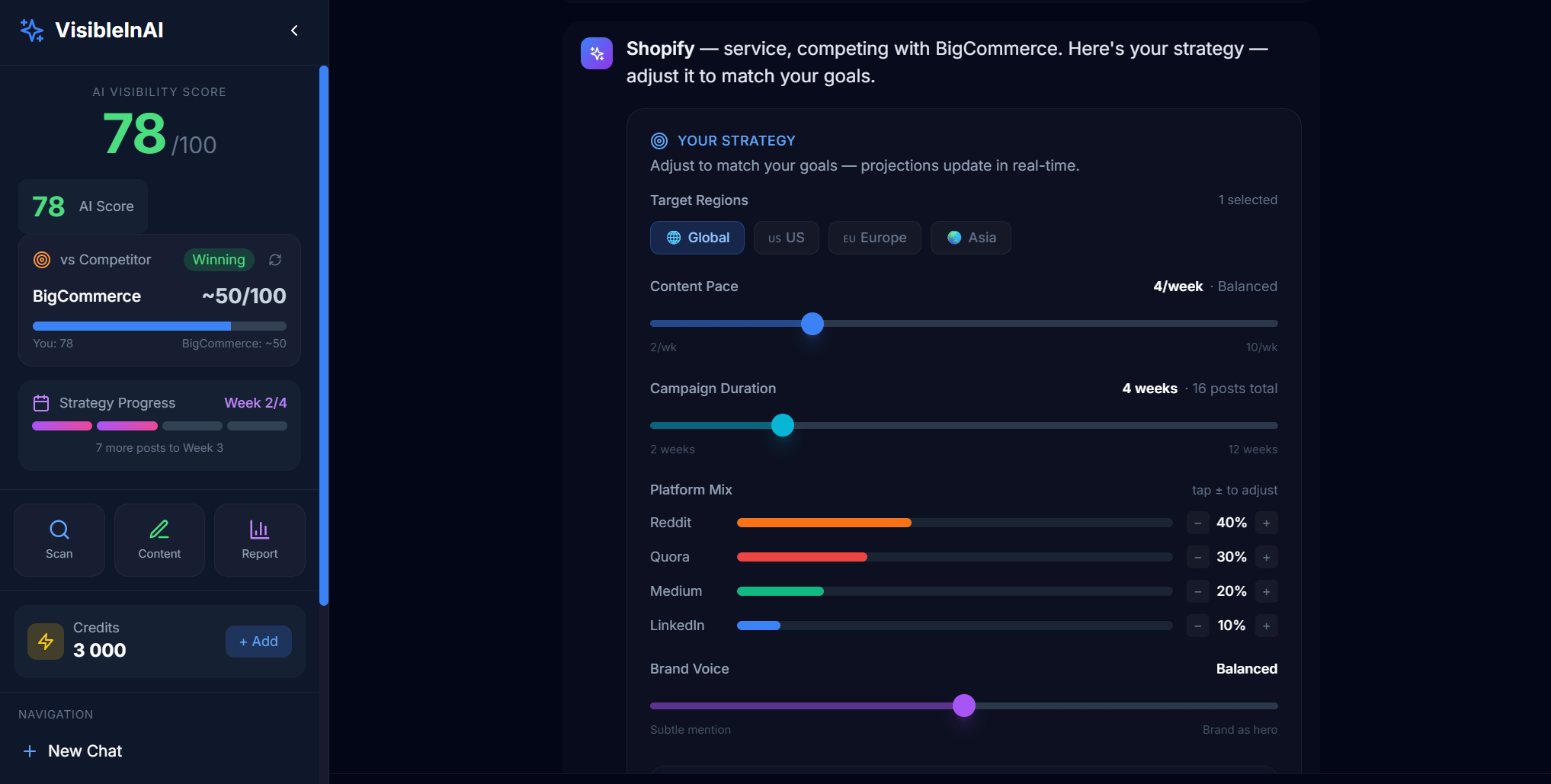This screenshot has height=784, width=1551.
Task: Collapse the sidebar with the chevron arrow
Action: pos(294,30)
